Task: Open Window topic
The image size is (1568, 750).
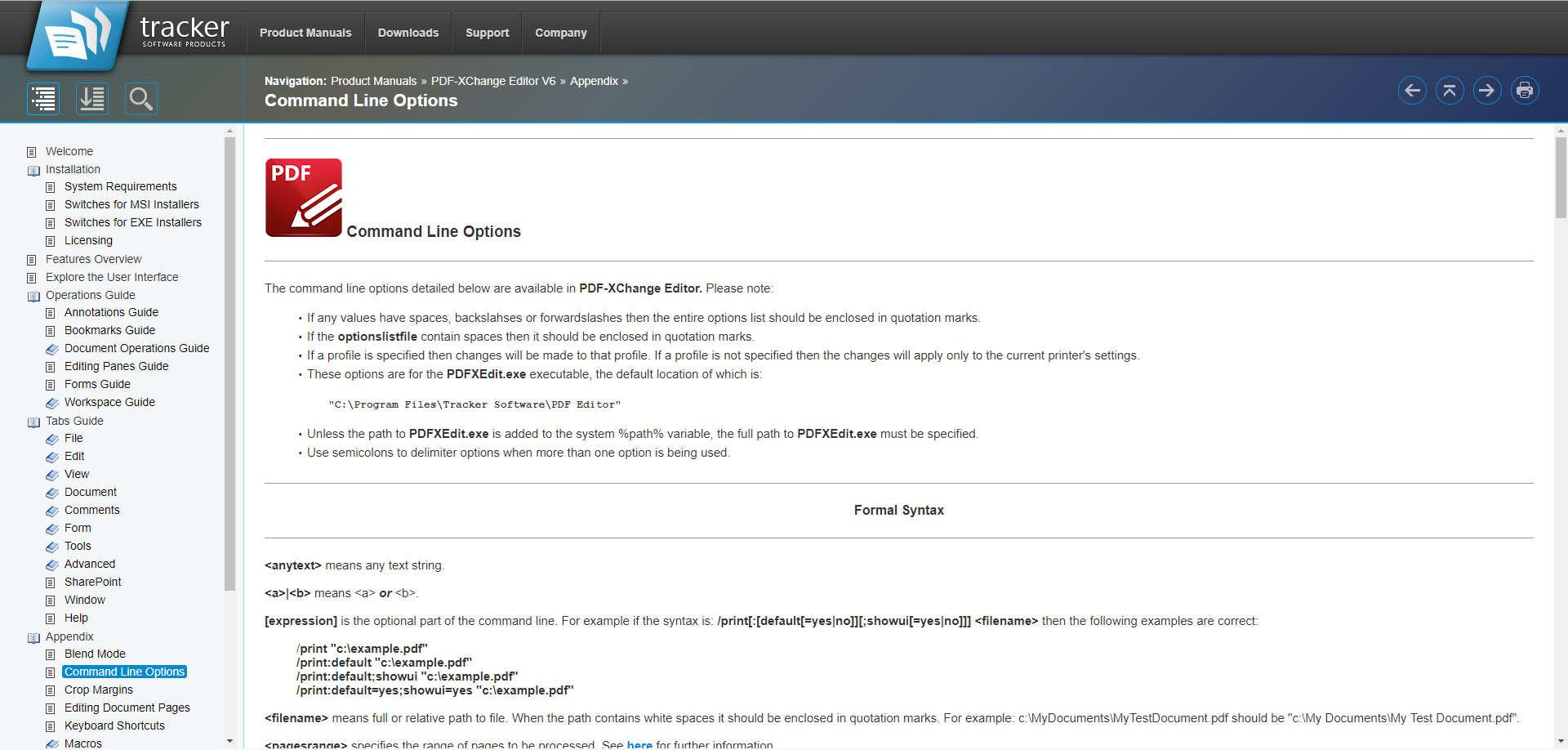Action: click(x=85, y=600)
